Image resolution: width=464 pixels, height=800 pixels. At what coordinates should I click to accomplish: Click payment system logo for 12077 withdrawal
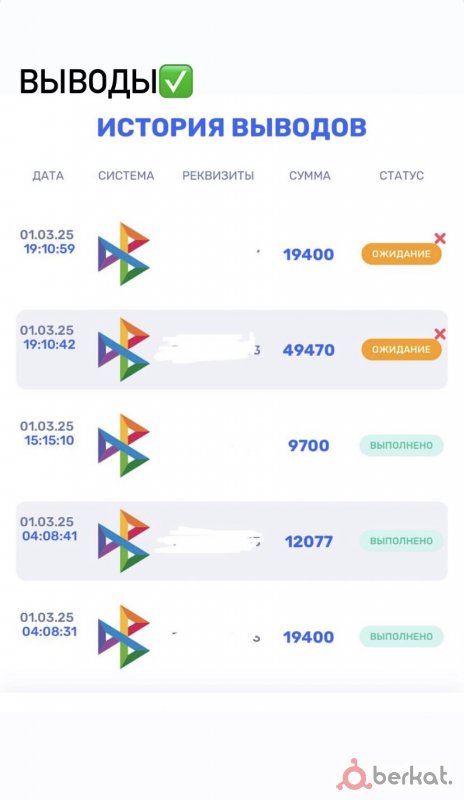(124, 541)
